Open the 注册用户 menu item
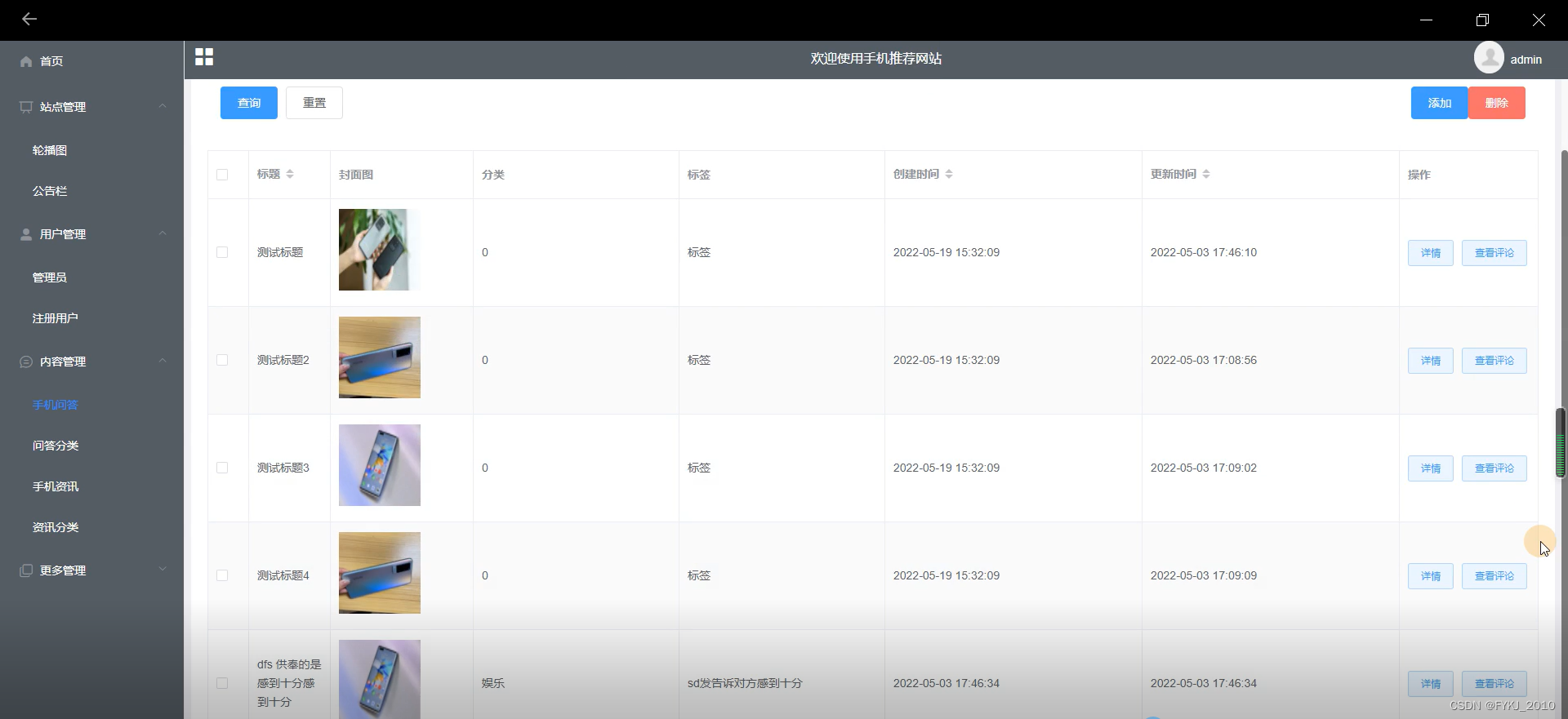The height and width of the screenshot is (719, 1568). click(x=91, y=318)
